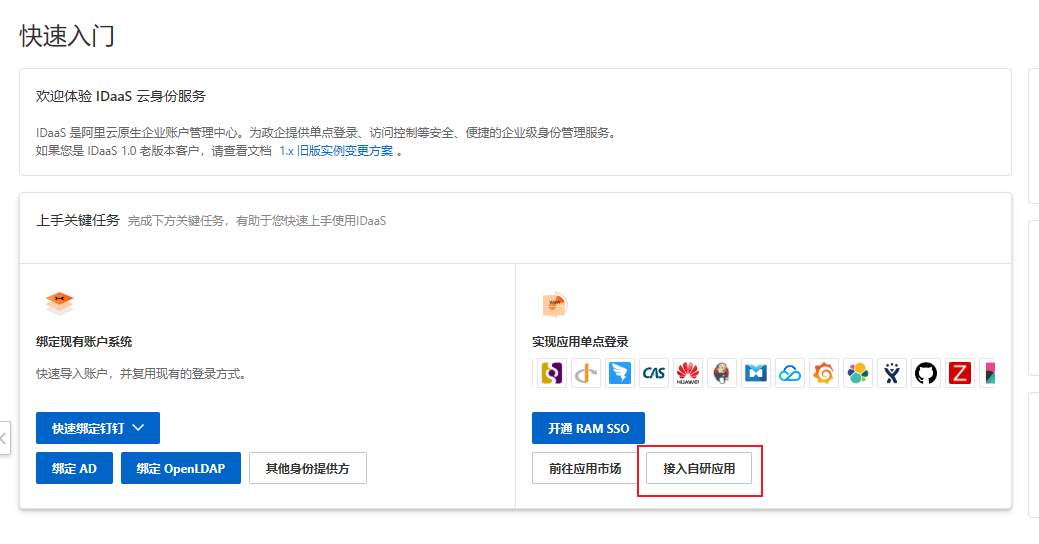Expand the collapsed sidebar with left-edge arrow

coord(4,438)
